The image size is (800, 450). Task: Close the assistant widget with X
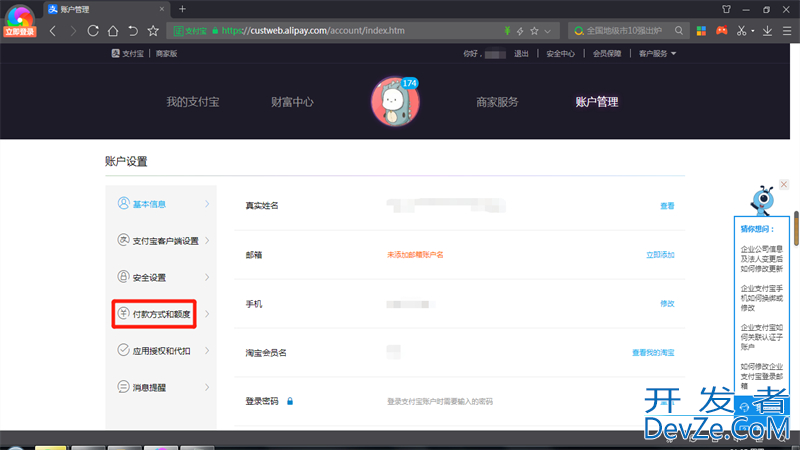pyautogui.click(x=784, y=184)
